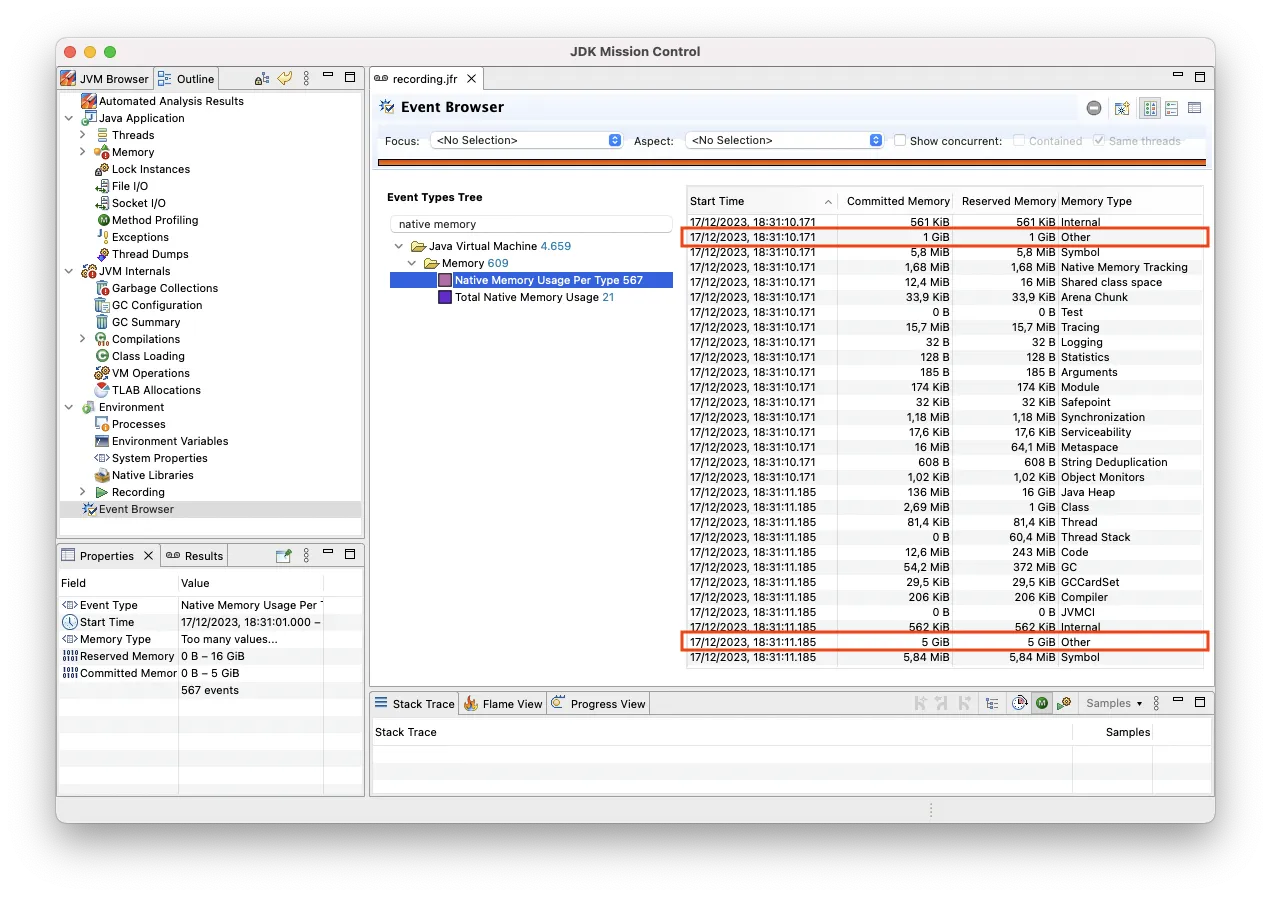Select the Stack Trace tab
The image size is (1271, 897).
click(414, 703)
